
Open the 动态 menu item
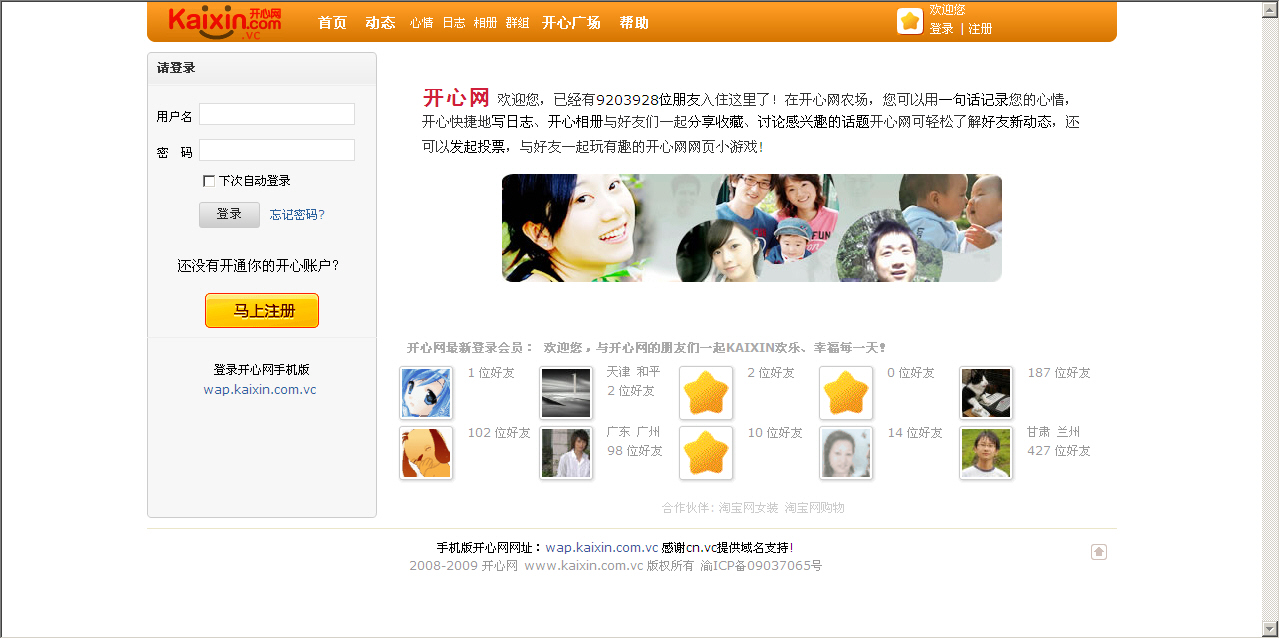[x=380, y=22]
